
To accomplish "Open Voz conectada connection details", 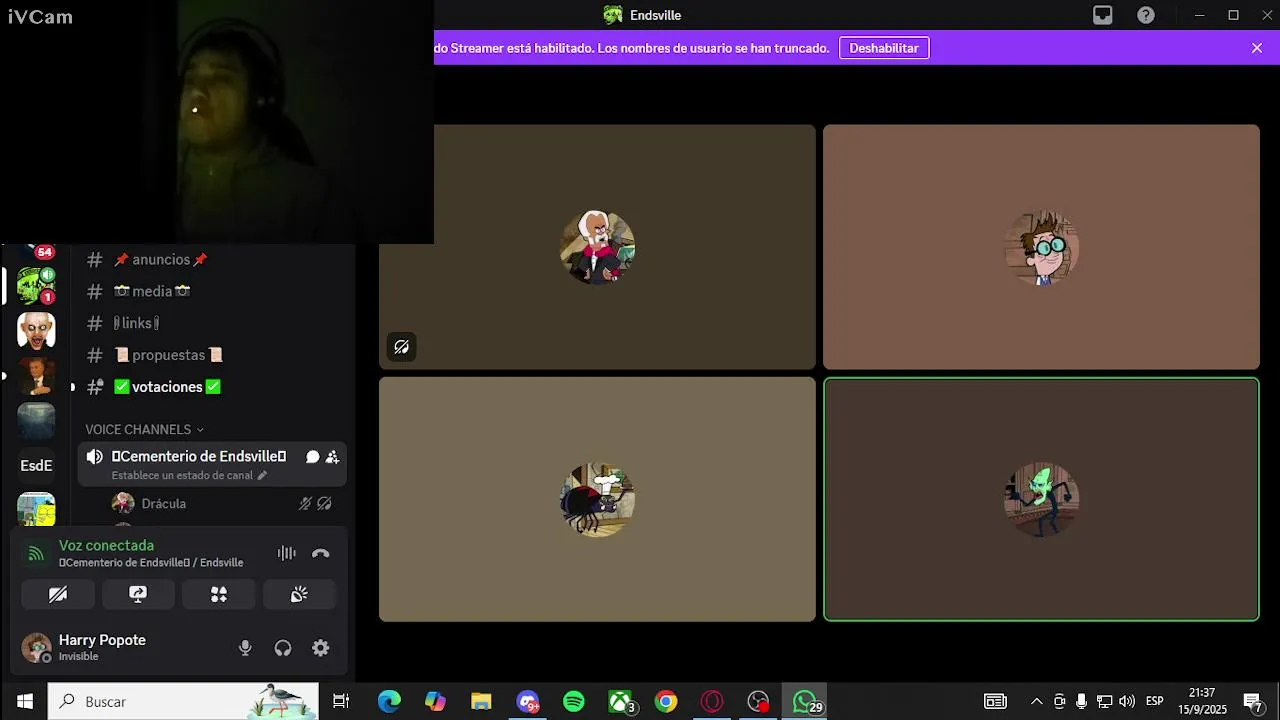I will 106,545.
